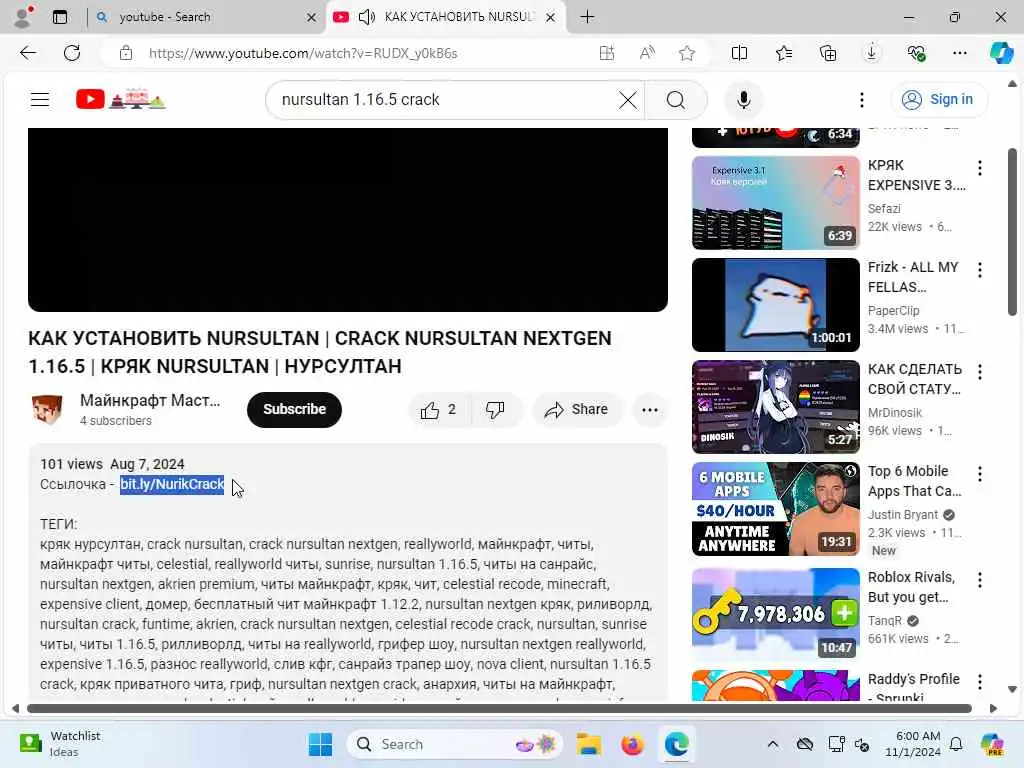This screenshot has height=768, width=1024.
Task: Open a new browser tab
Action: pyautogui.click(x=587, y=17)
